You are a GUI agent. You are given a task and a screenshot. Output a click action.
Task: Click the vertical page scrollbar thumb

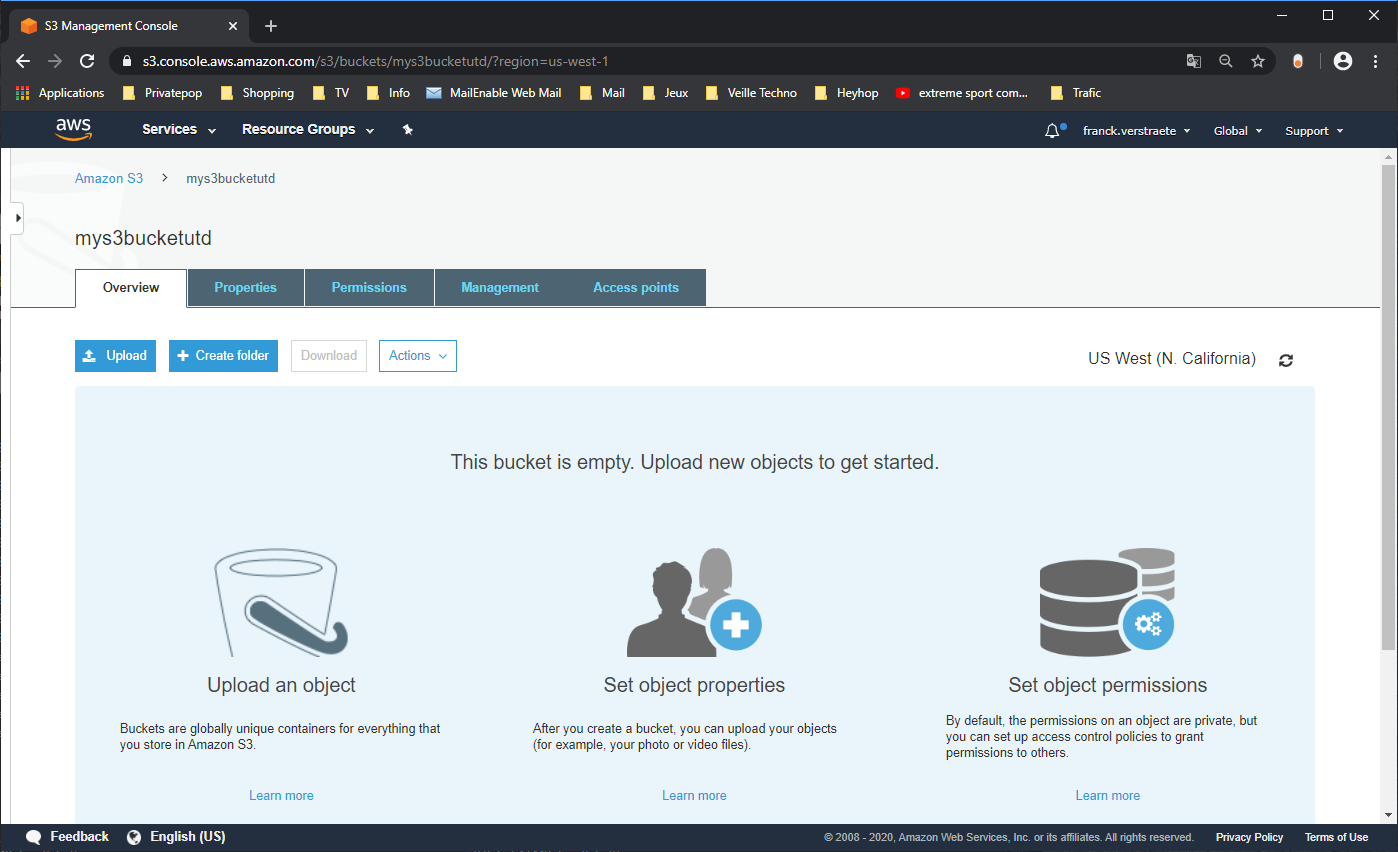[x=1389, y=407]
